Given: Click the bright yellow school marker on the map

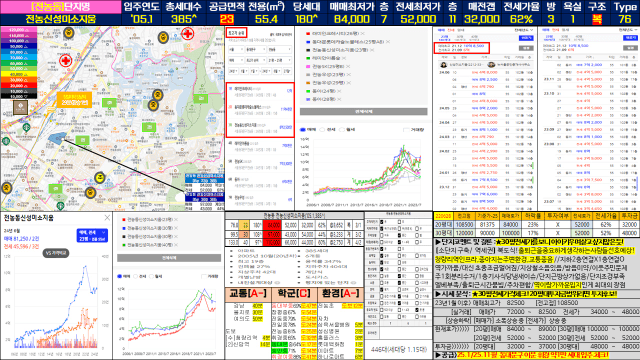Looking at the screenshot, I should coord(99,178).
